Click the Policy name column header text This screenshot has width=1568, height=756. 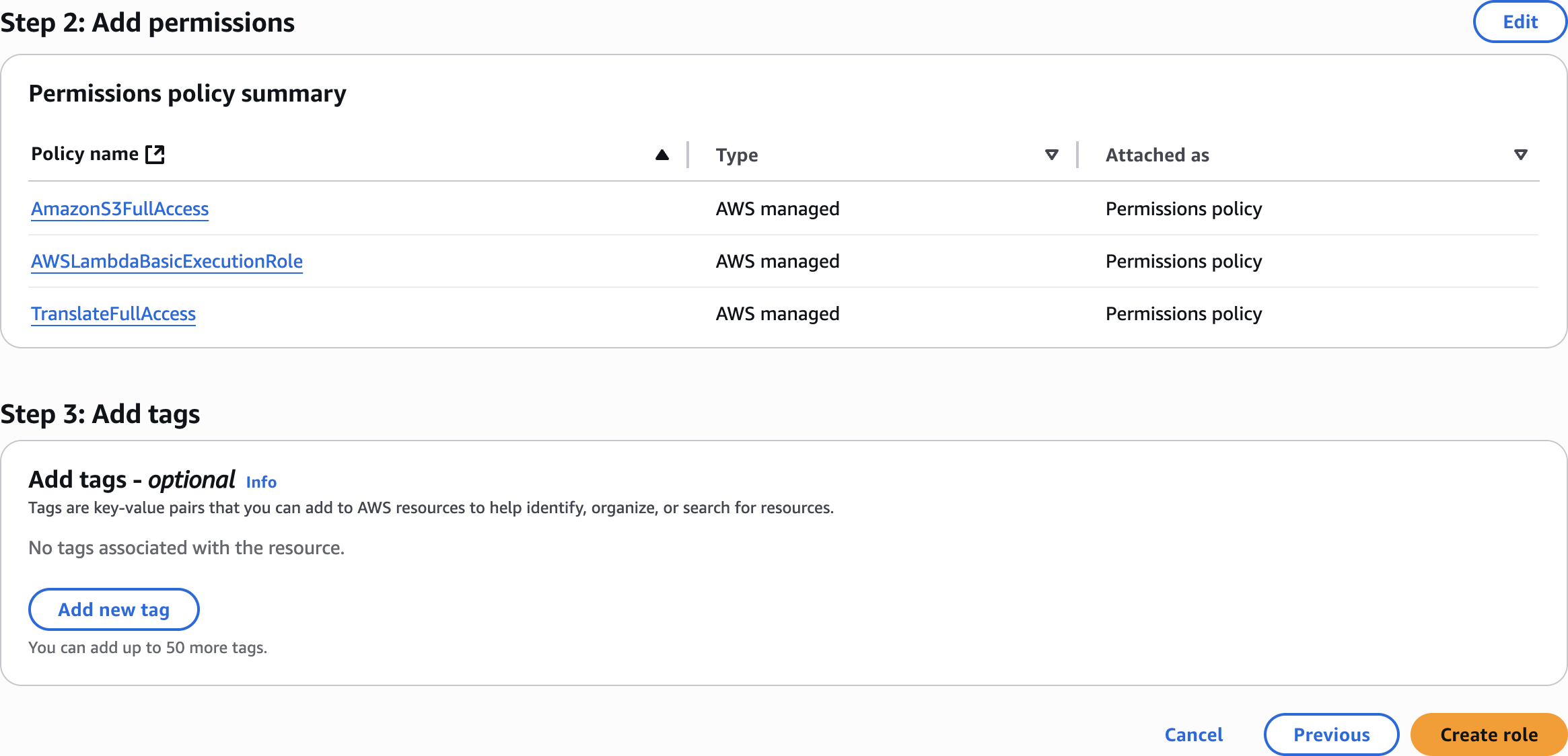(x=85, y=154)
